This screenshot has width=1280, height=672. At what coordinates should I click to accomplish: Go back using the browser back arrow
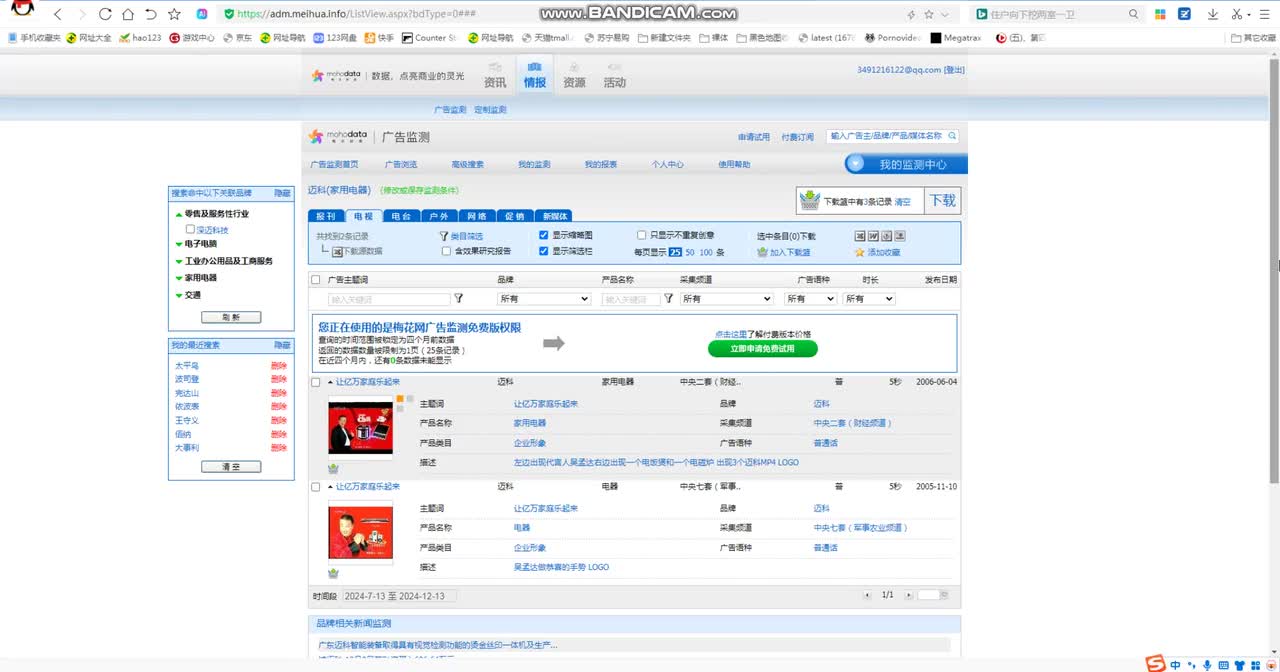click(57, 14)
